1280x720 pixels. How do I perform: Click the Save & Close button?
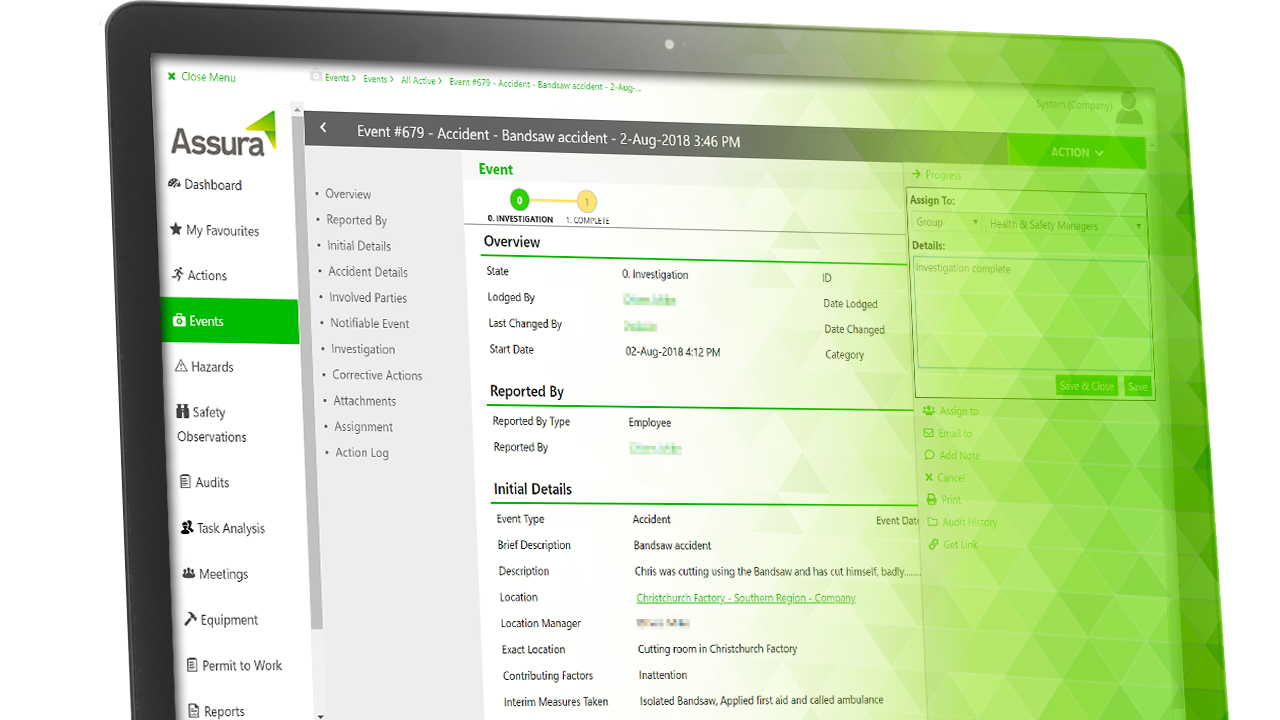point(1086,386)
